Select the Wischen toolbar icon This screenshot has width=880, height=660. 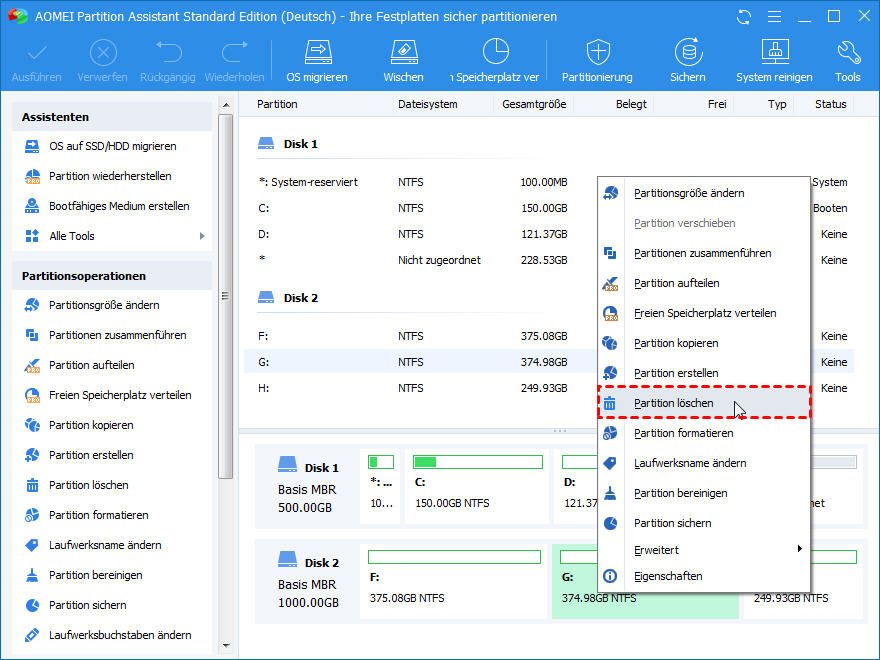coord(403,60)
